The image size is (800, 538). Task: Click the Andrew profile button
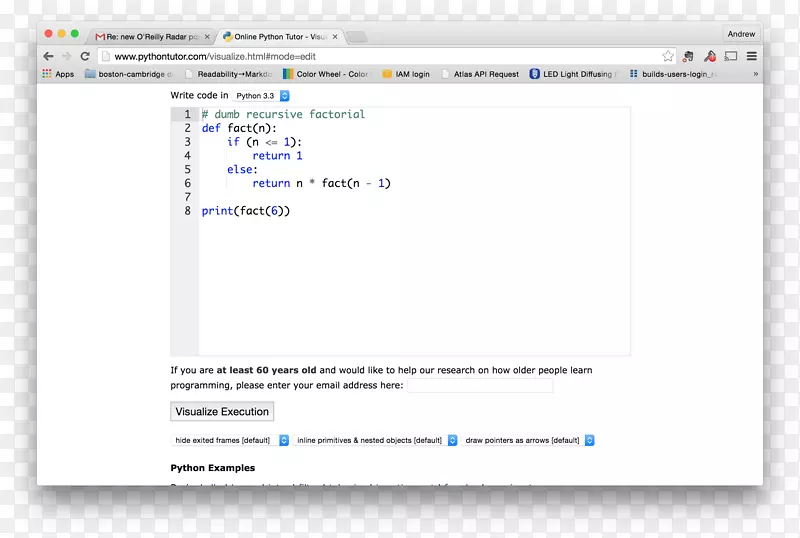(x=741, y=34)
